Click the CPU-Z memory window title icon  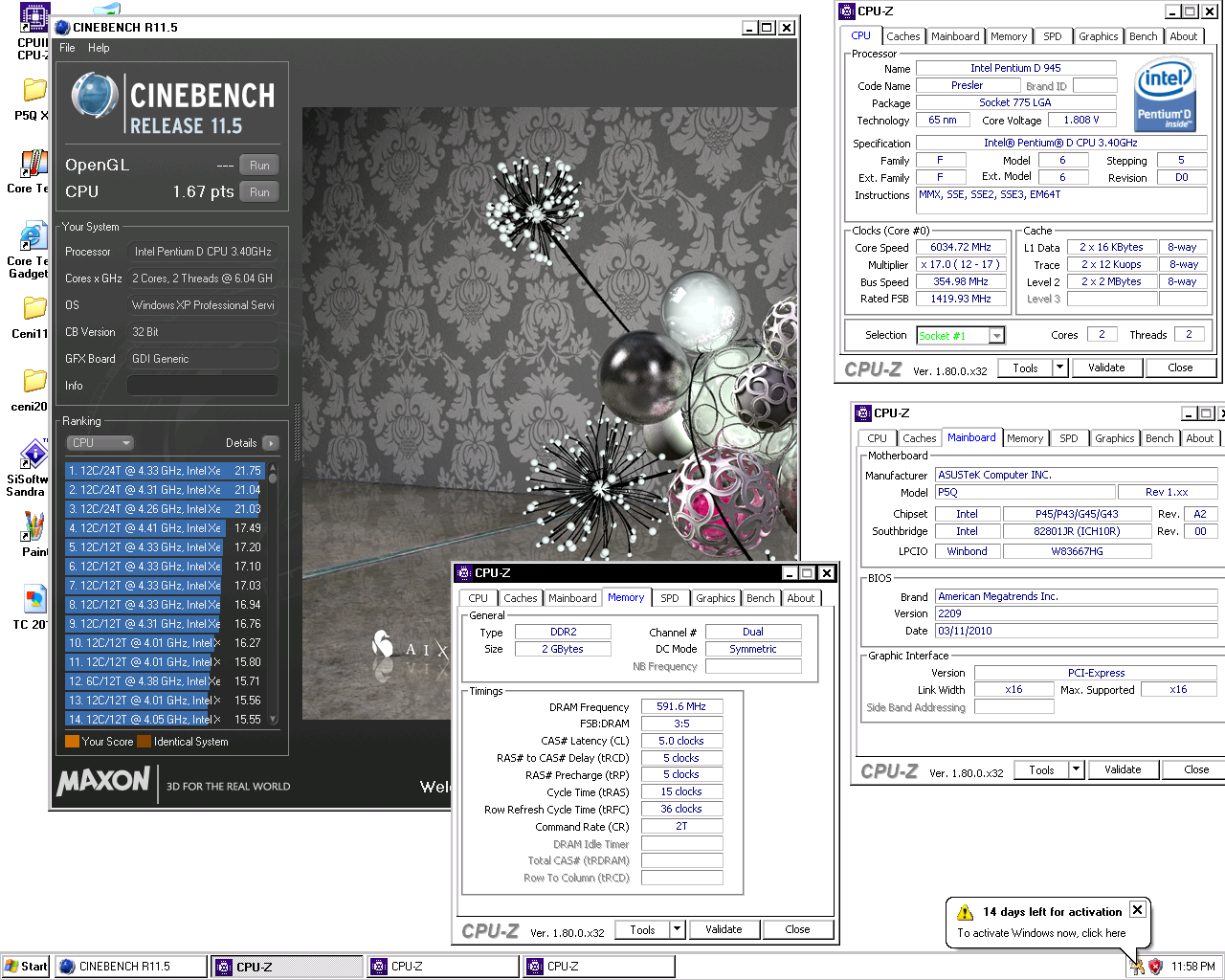click(464, 573)
